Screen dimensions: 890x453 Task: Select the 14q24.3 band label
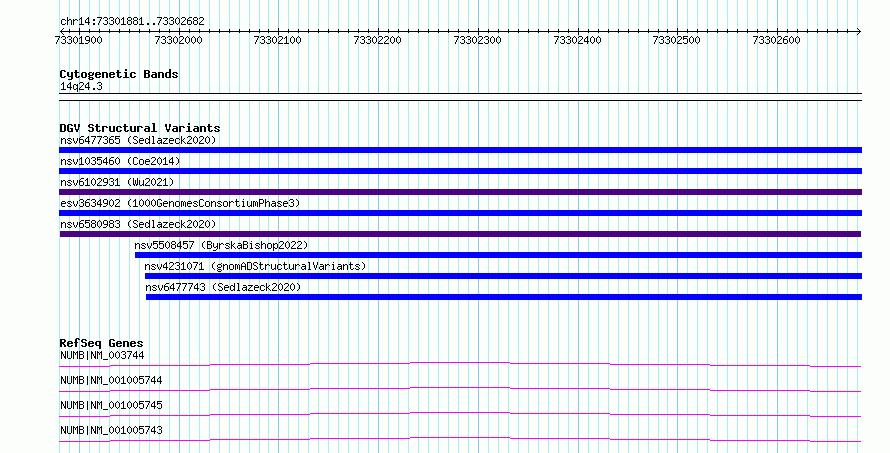[x=81, y=87]
